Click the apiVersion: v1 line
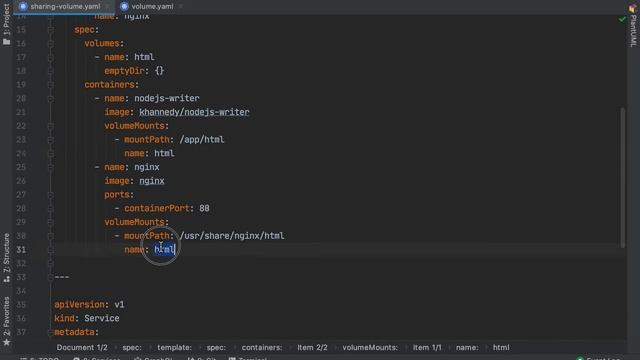The width and height of the screenshot is (640, 360). coord(89,304)
